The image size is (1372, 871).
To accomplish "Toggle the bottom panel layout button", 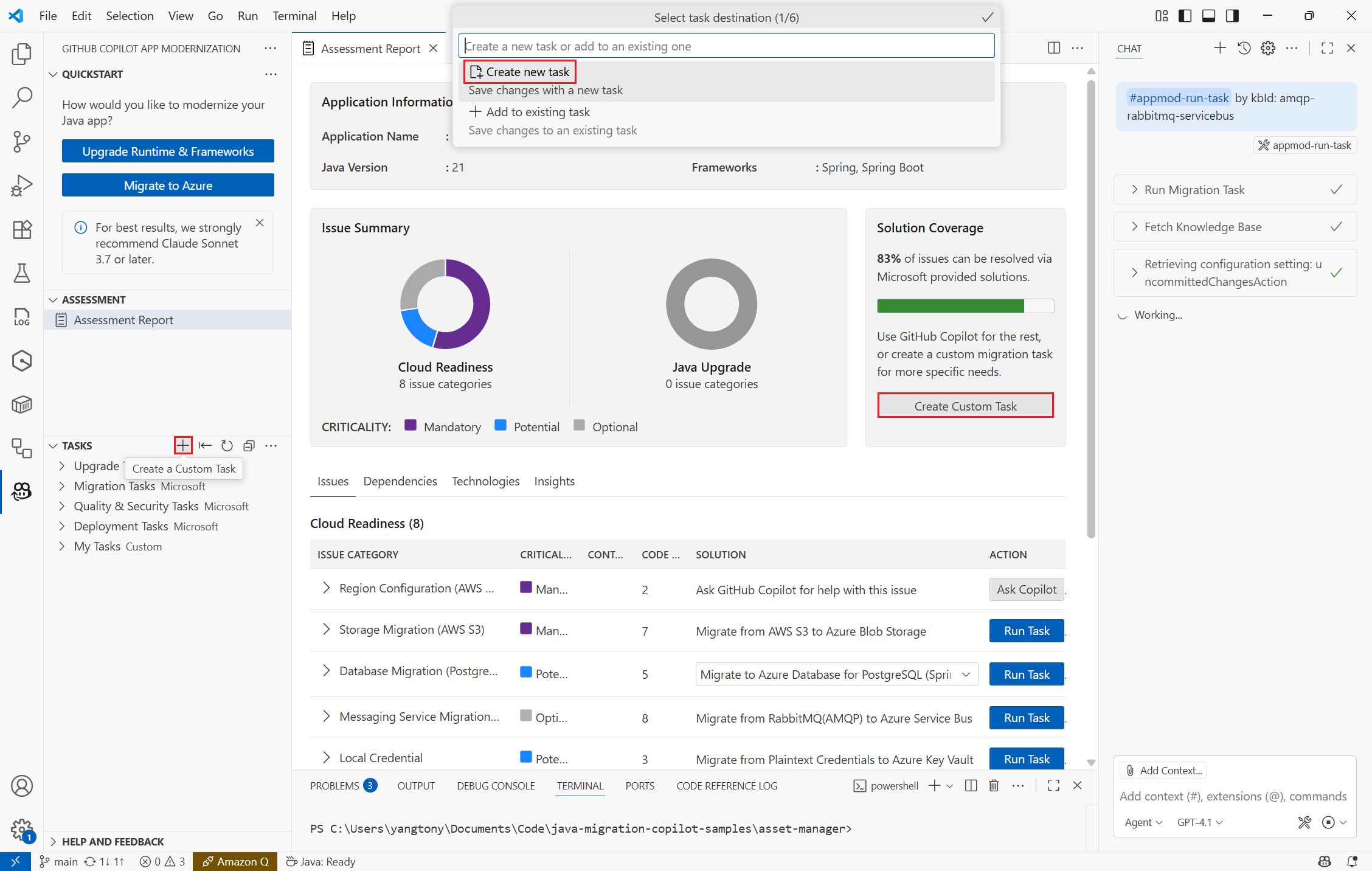I will point(1208,16).
